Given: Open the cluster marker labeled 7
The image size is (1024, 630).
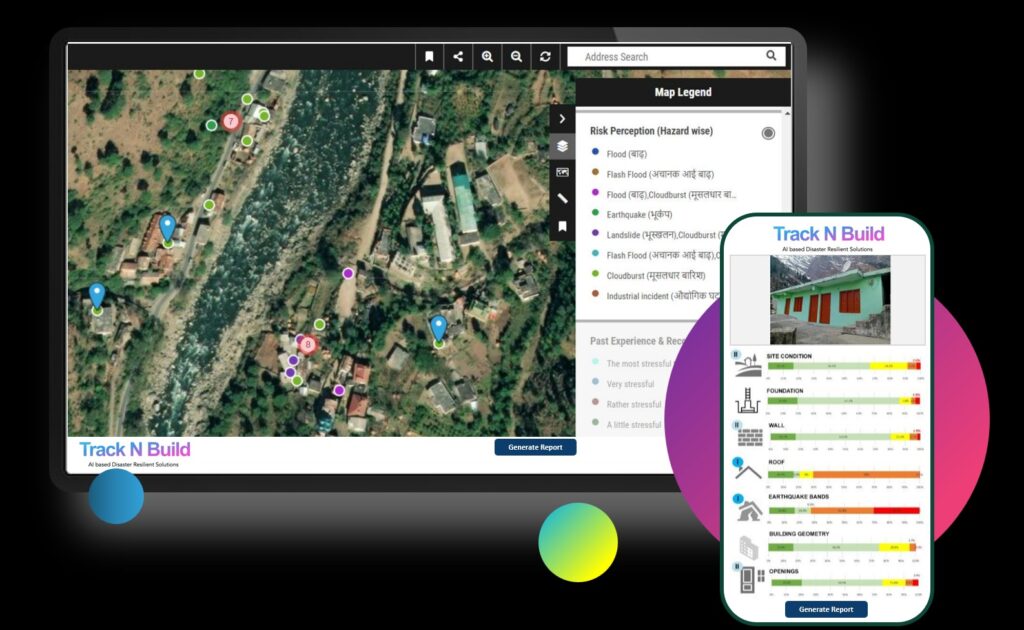Looking at the screenshot, I should point(231,121).
